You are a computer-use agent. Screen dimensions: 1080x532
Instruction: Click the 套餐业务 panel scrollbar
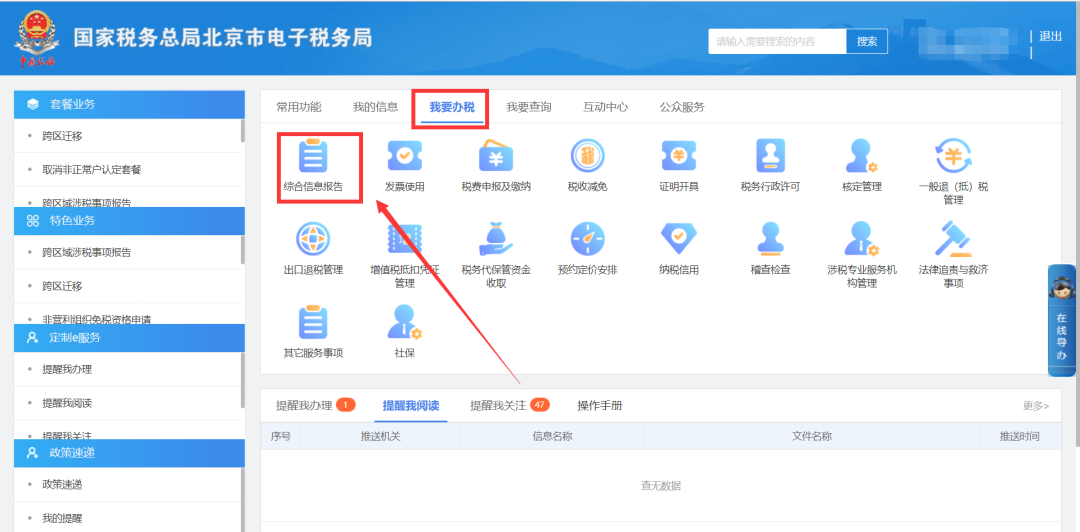click(242, 130)
